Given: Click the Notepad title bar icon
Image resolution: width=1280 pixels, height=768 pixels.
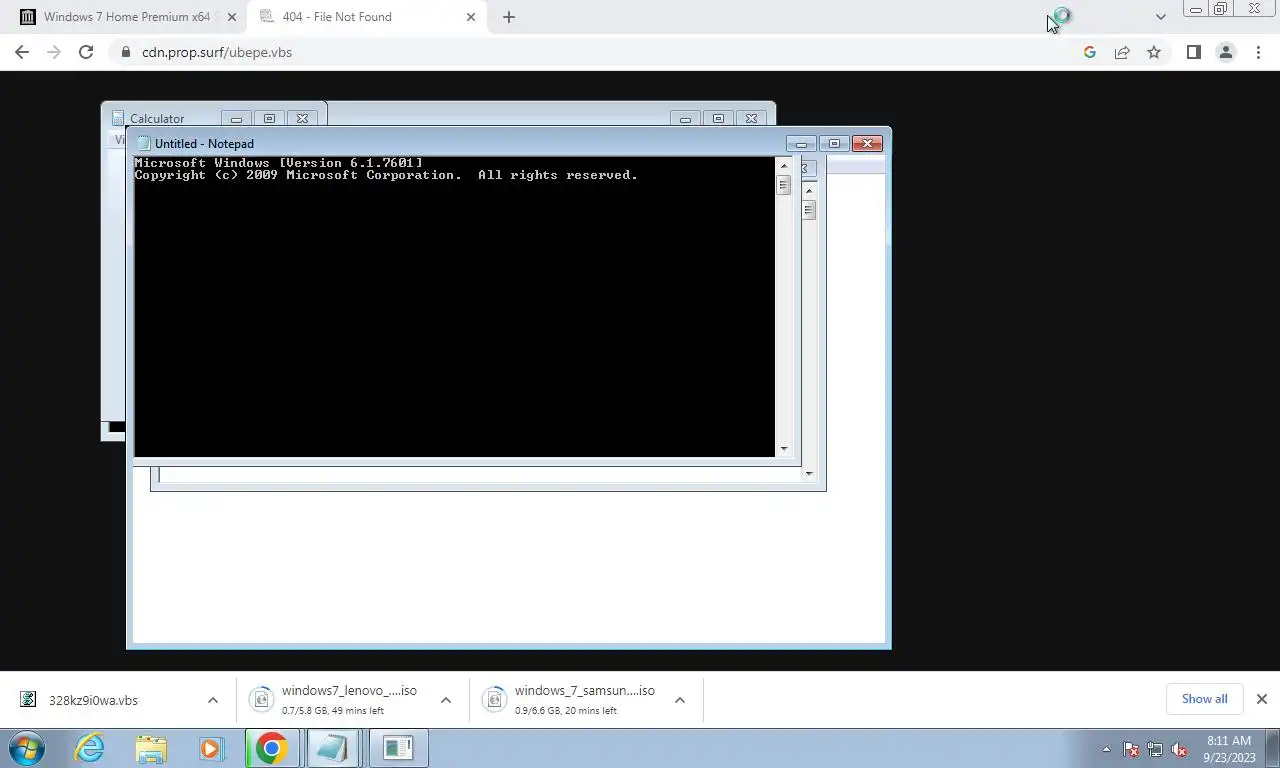Looking at the screenshot, I should coord(143,144).
